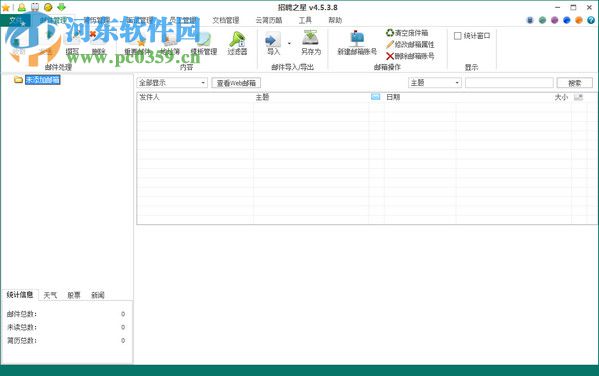The width and height of the screenshot is (599, 376).
Task: Click the calendar icon in the quick access bar
Action: coord(35,7)
